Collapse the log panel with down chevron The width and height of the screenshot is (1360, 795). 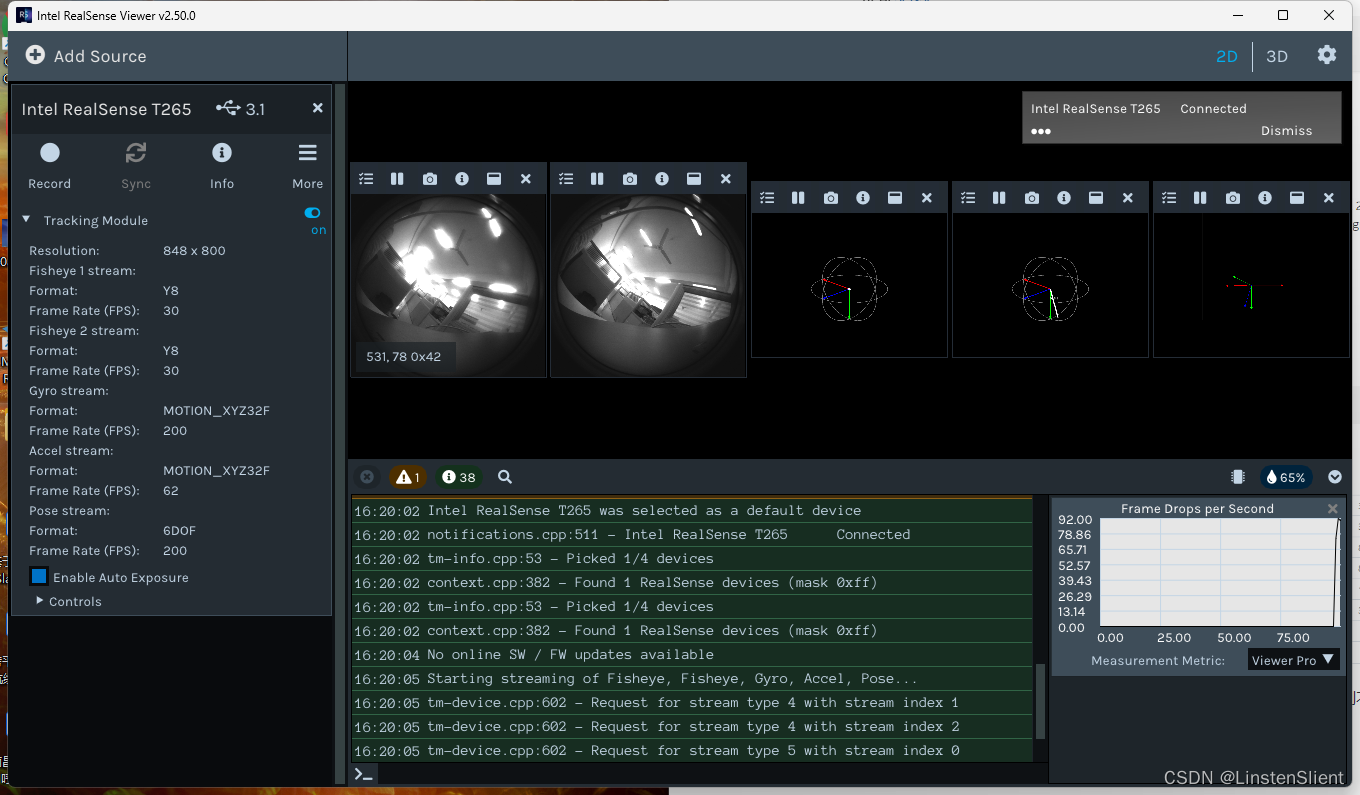click(x=1335, y=477)
